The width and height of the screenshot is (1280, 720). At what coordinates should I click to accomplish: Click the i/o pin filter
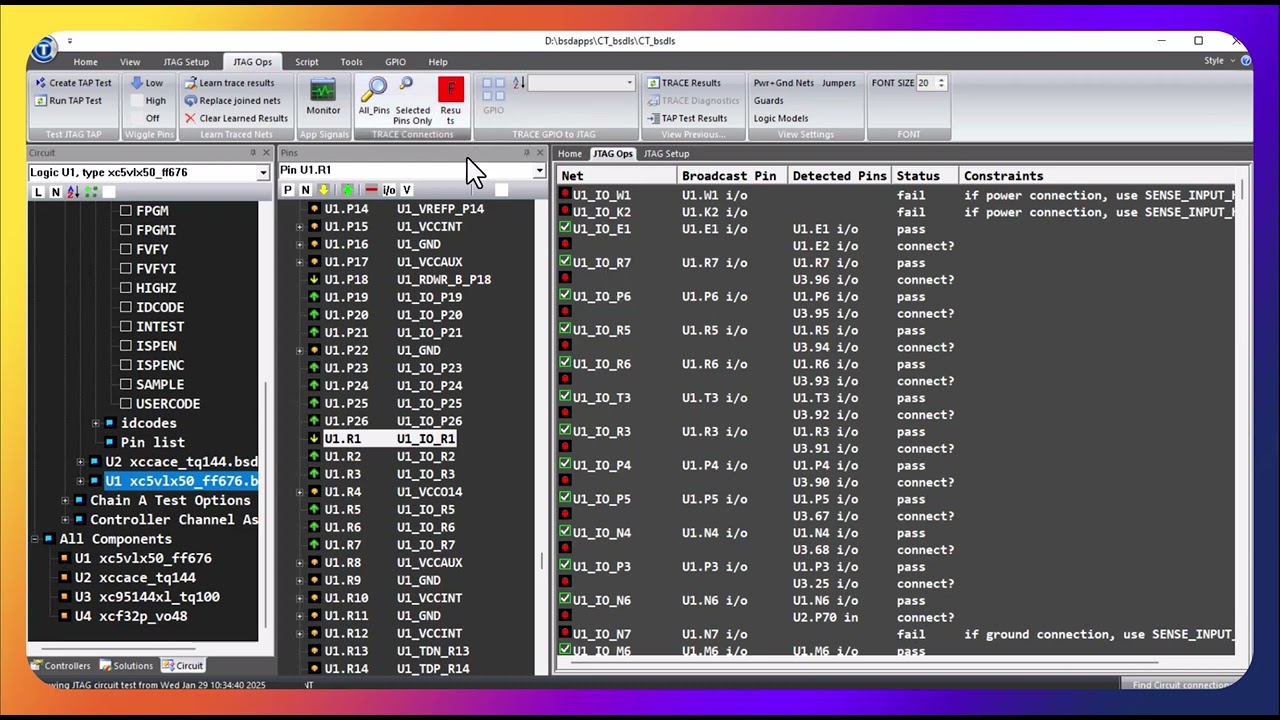[x=389, y=190]
